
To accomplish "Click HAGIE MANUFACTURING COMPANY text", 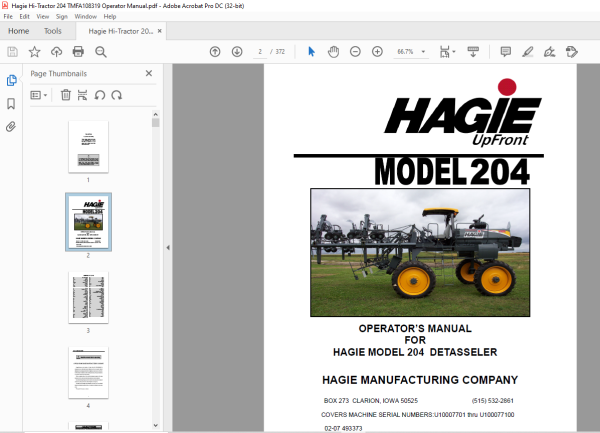I will pos(420,380).
